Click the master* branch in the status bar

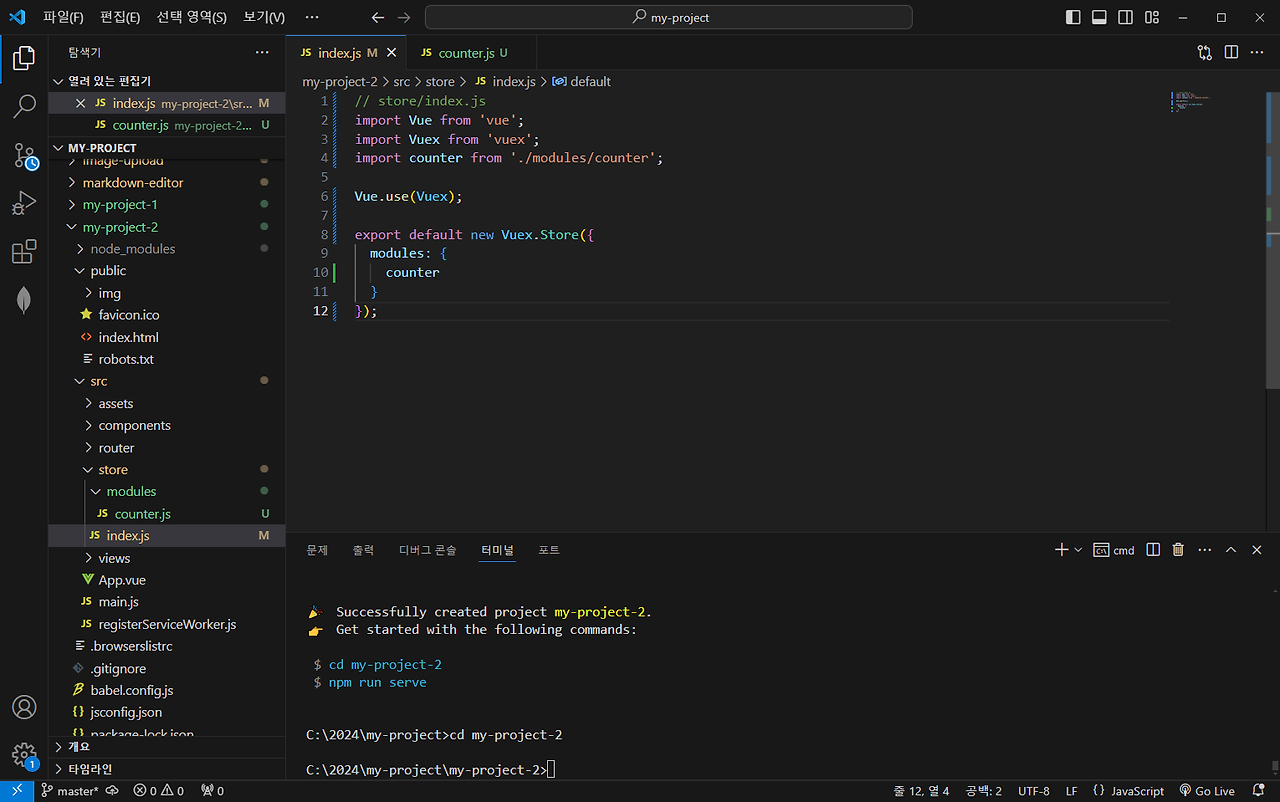[69, 791]
